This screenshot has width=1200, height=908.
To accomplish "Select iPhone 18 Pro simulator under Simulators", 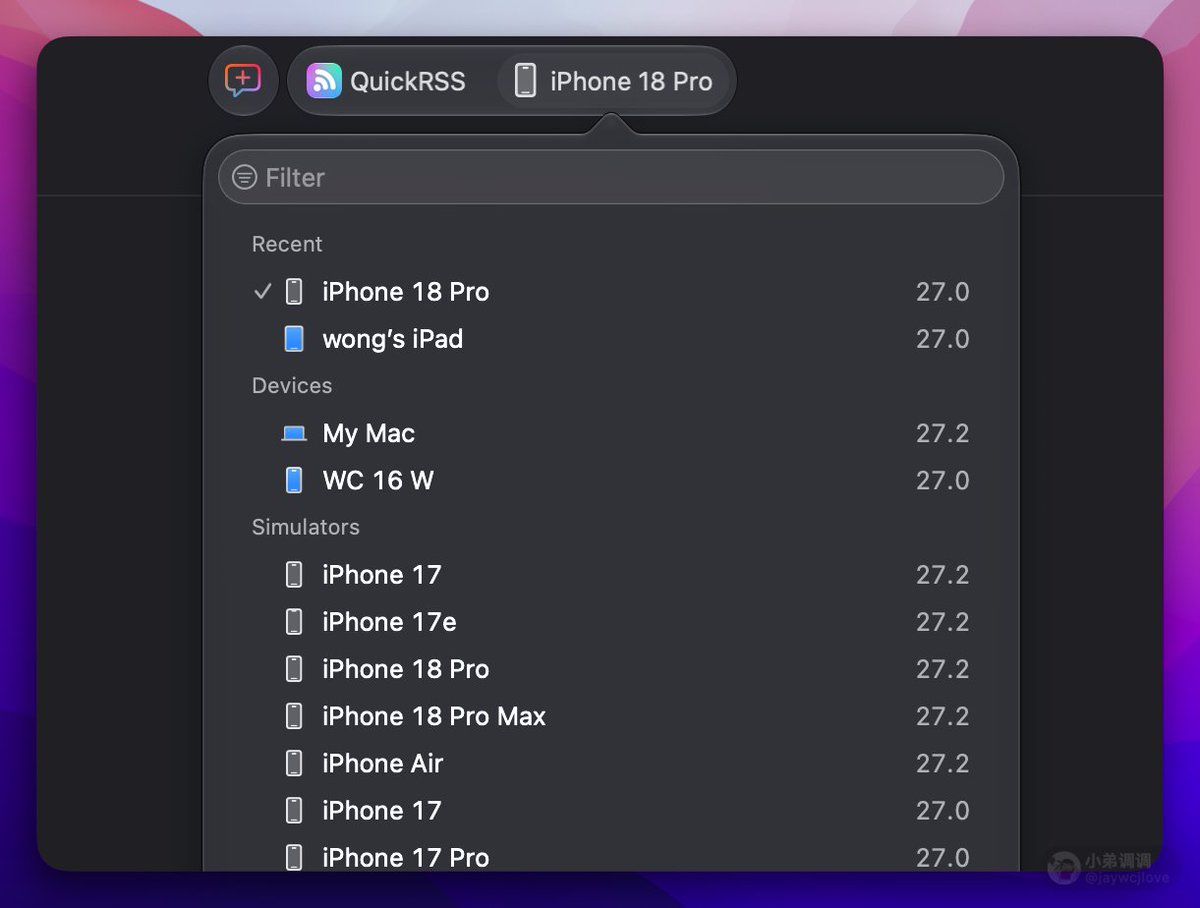I will tap(611, 669).
